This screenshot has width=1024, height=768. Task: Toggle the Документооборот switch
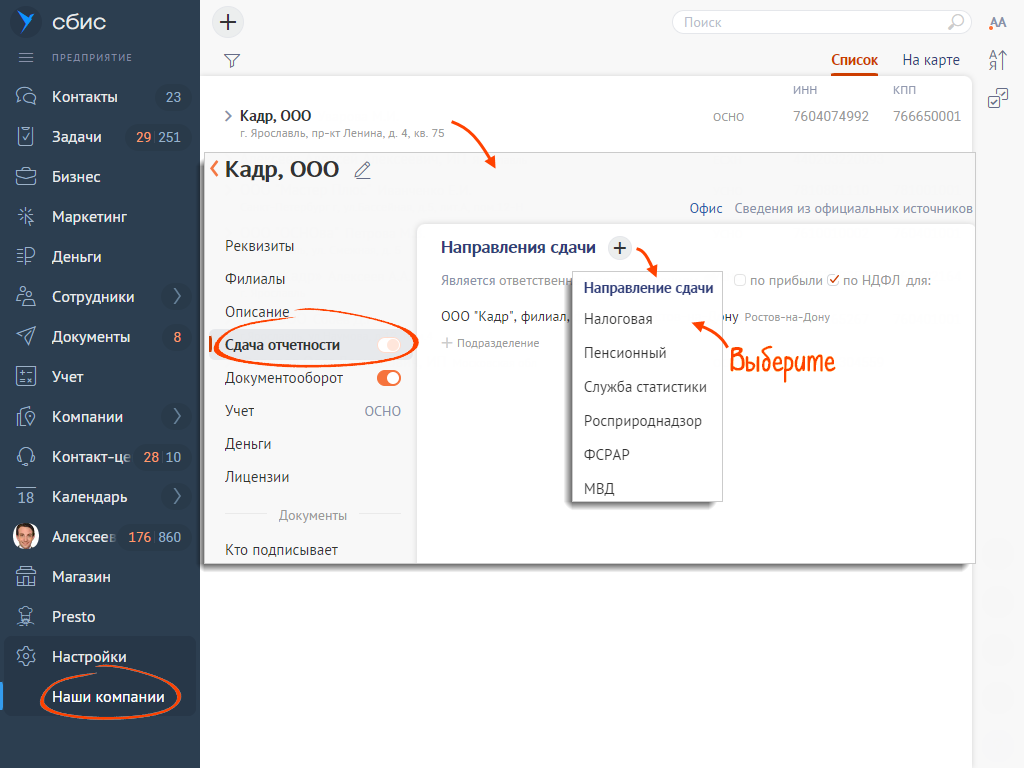pyautogui.click(x=388, y=378)
